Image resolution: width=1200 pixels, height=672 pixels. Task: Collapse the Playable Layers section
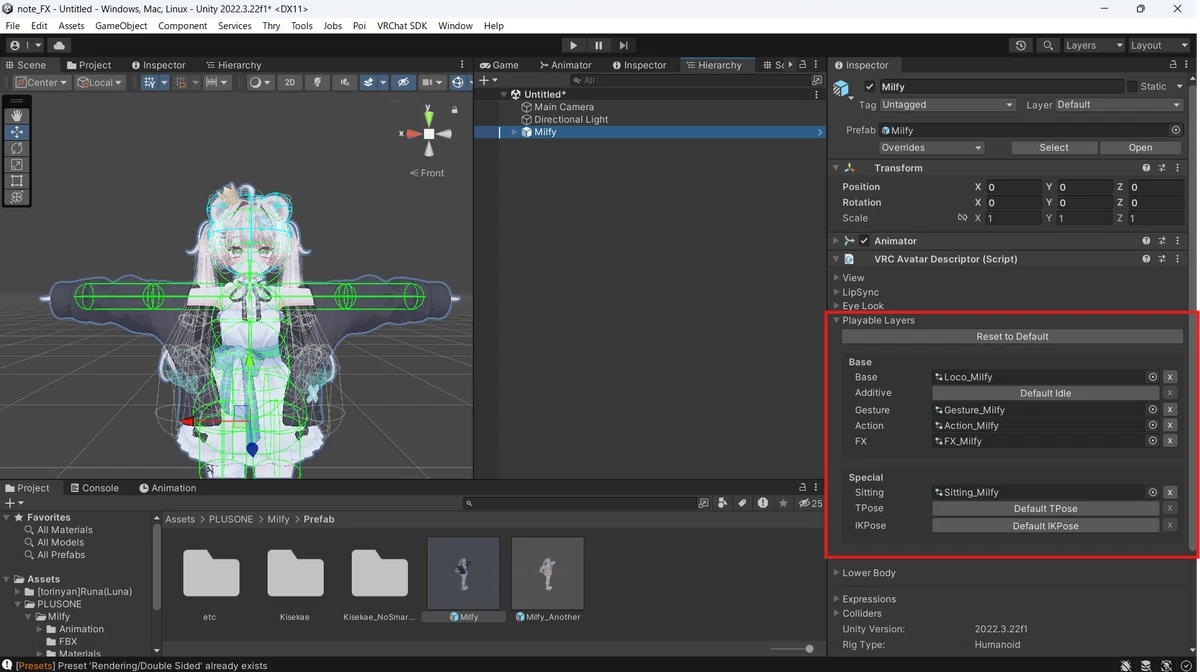coord(837,320)
